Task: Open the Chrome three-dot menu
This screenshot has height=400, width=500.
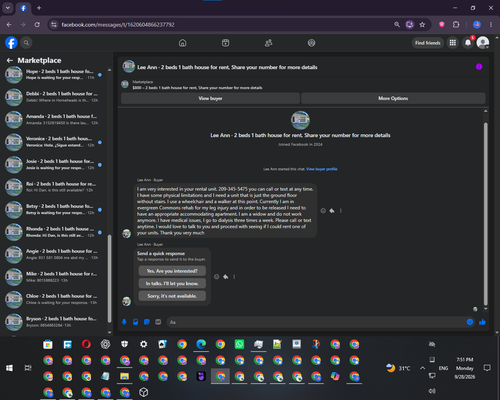Action: coord(491,25)
